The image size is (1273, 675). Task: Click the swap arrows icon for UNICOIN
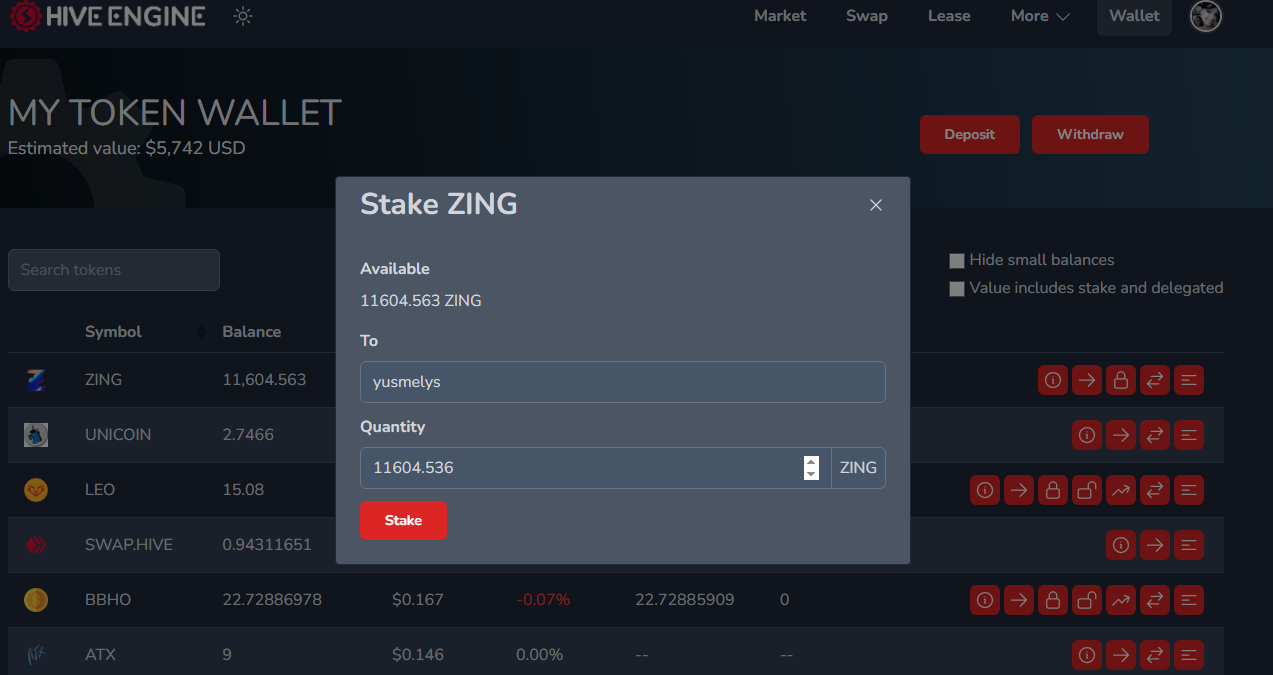coord(1155,435)
